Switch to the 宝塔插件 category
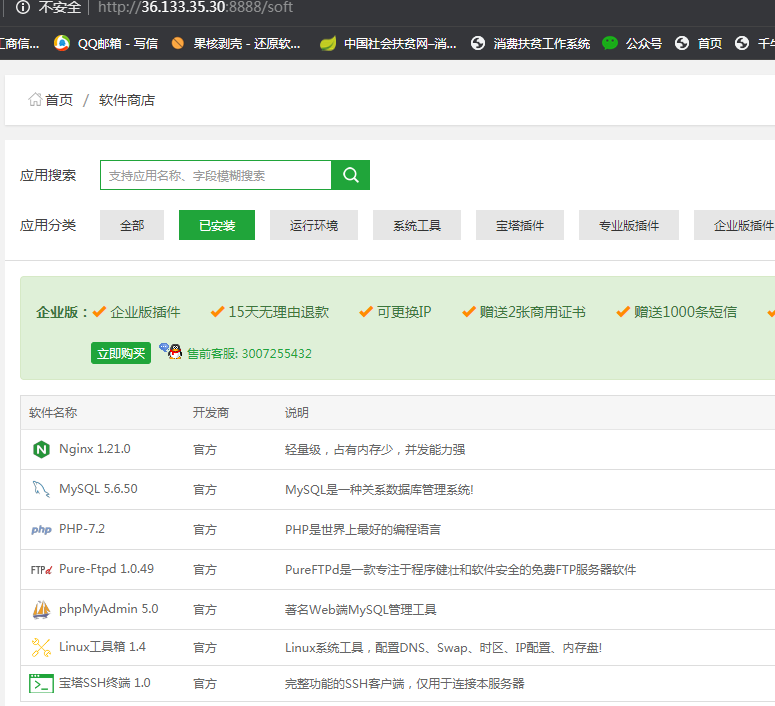The height and width of the screenshot is (706, 775). click(x=520, y=225)
